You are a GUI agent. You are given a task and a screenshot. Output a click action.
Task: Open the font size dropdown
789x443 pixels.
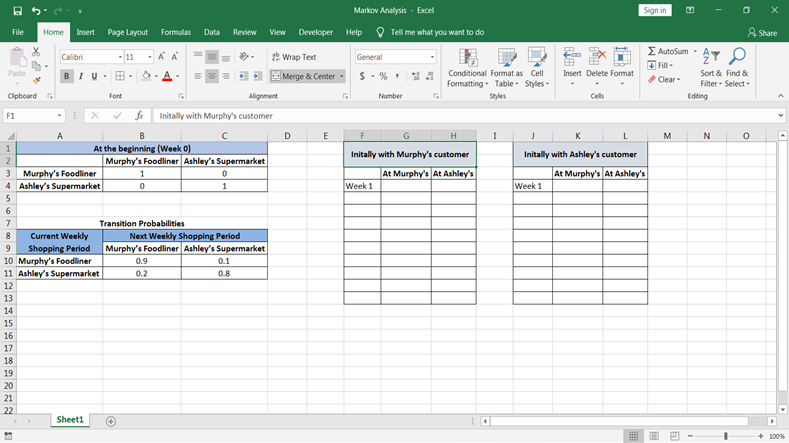point(149,57)
